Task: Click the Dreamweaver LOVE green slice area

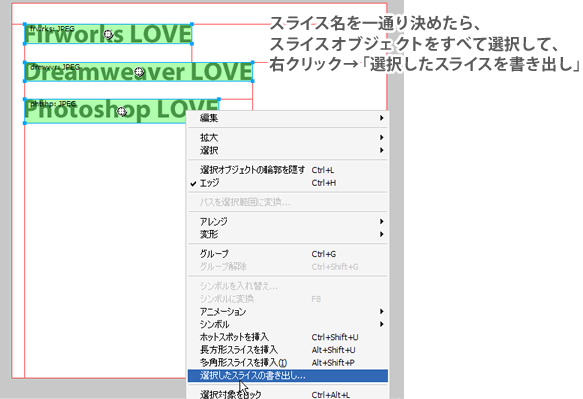Action: coord(138,72)
